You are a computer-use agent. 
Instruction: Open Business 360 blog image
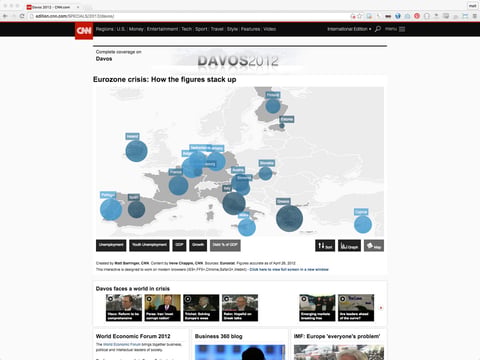240,352
